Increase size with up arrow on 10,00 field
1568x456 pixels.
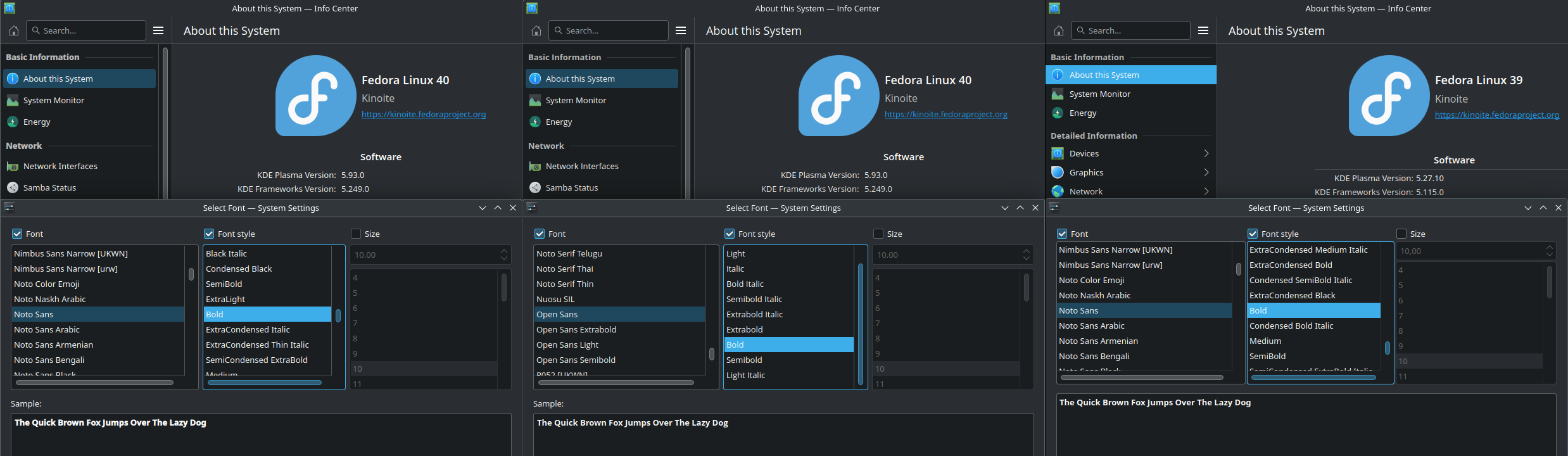[x=1549, y=248]
